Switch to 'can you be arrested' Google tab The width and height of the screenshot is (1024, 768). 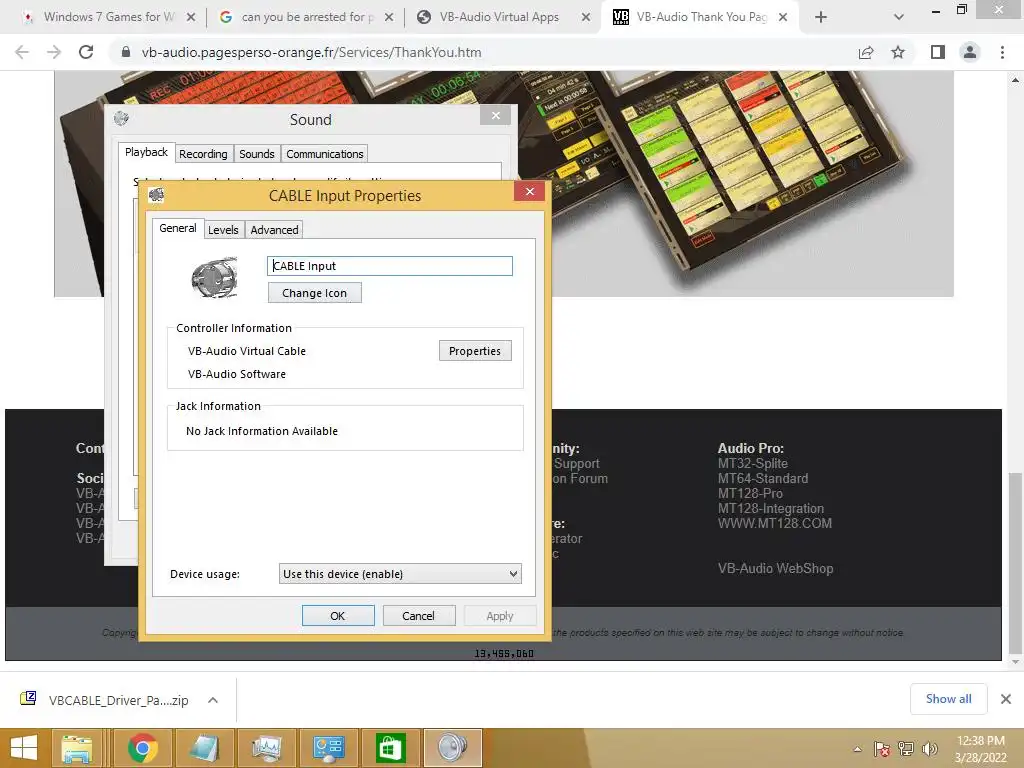306,17
